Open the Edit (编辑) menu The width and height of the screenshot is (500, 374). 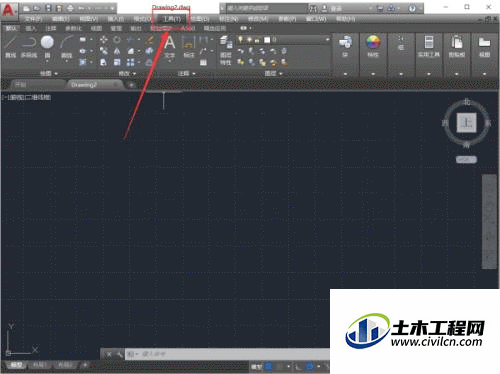(x=60, y=19)
